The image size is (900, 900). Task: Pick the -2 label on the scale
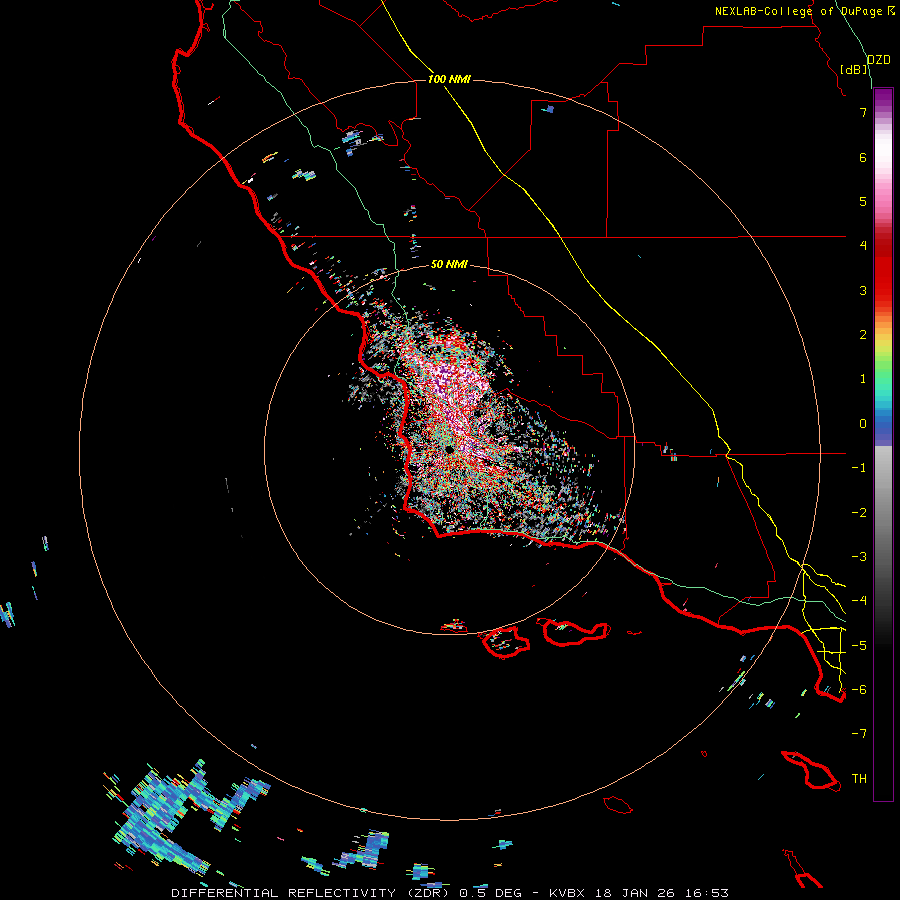859,513
